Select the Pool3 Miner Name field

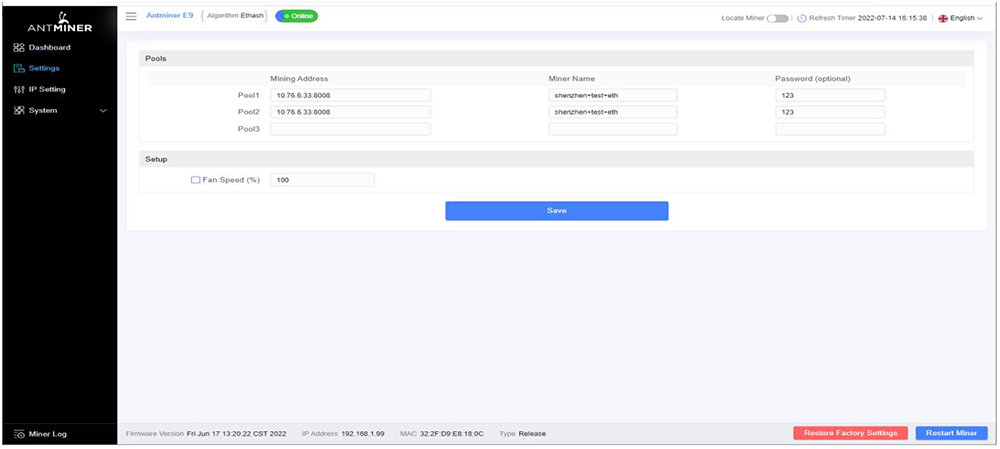612,129
